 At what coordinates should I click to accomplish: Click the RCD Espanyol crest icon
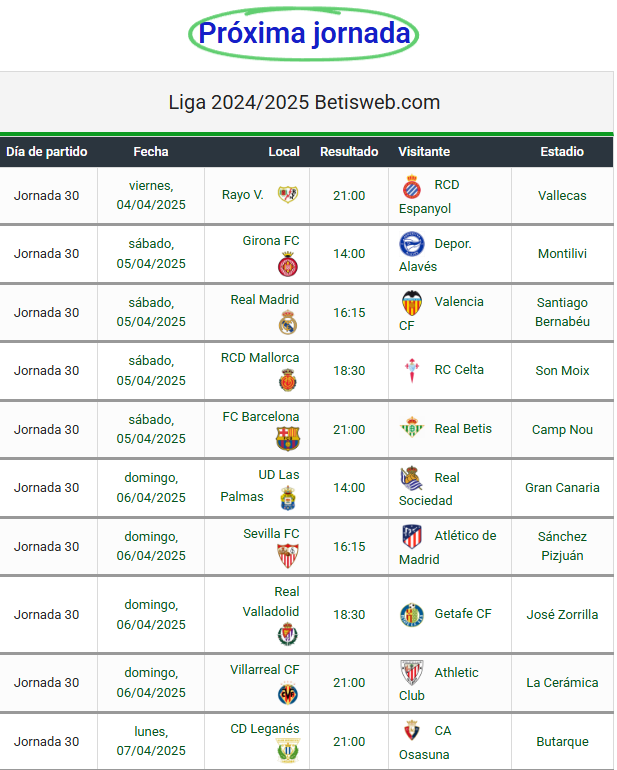click(412, 187)
